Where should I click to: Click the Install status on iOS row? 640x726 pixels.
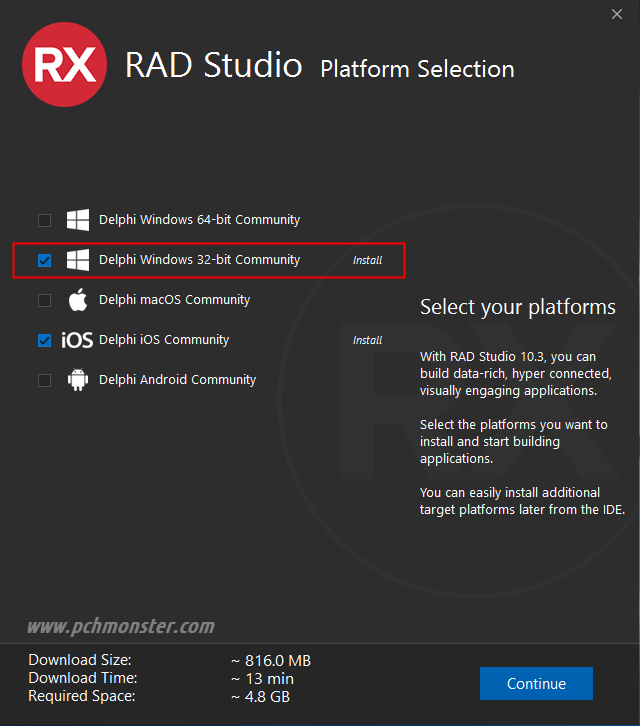pyautogui.click(x=368, y=340)
